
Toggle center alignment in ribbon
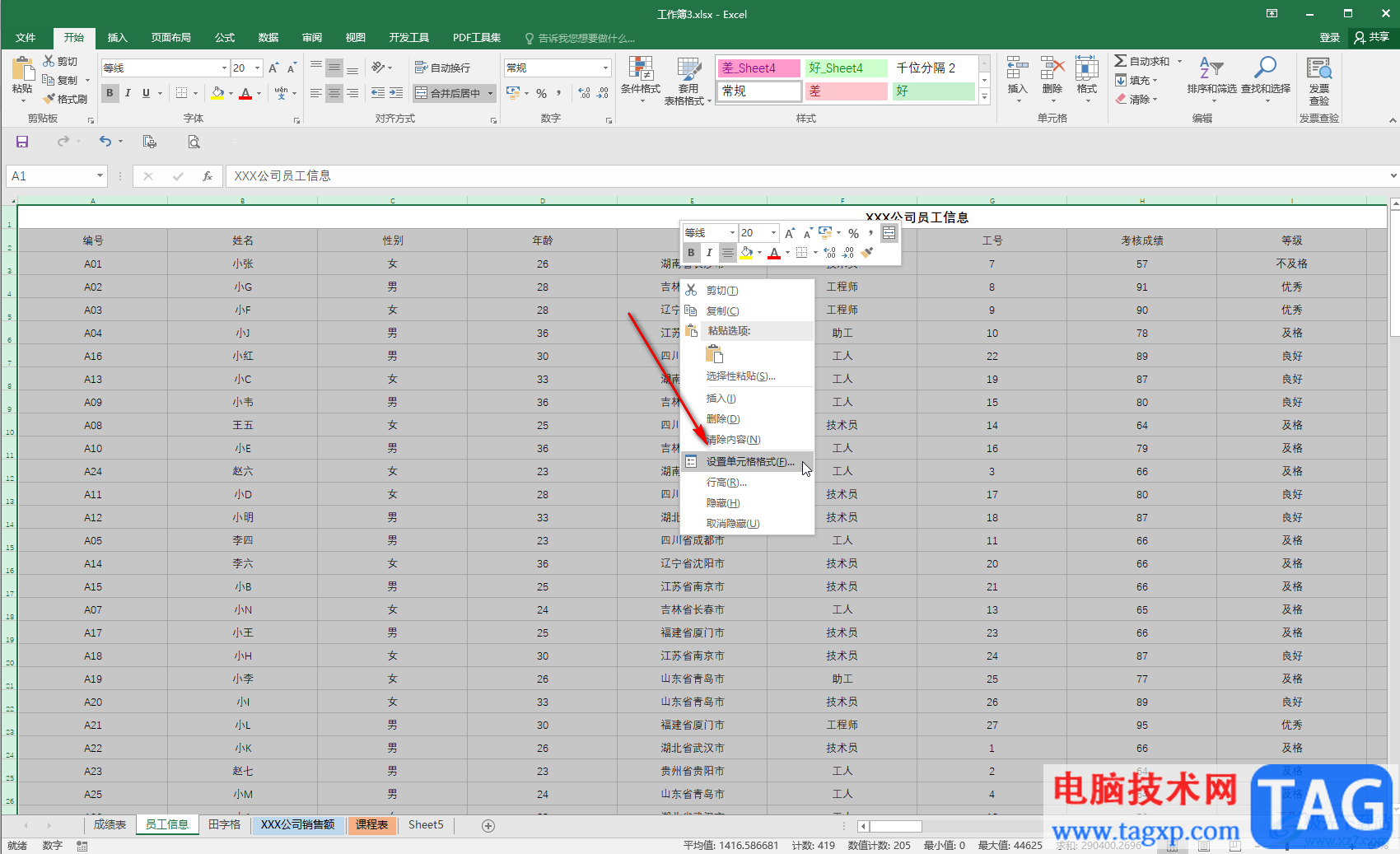334,93
